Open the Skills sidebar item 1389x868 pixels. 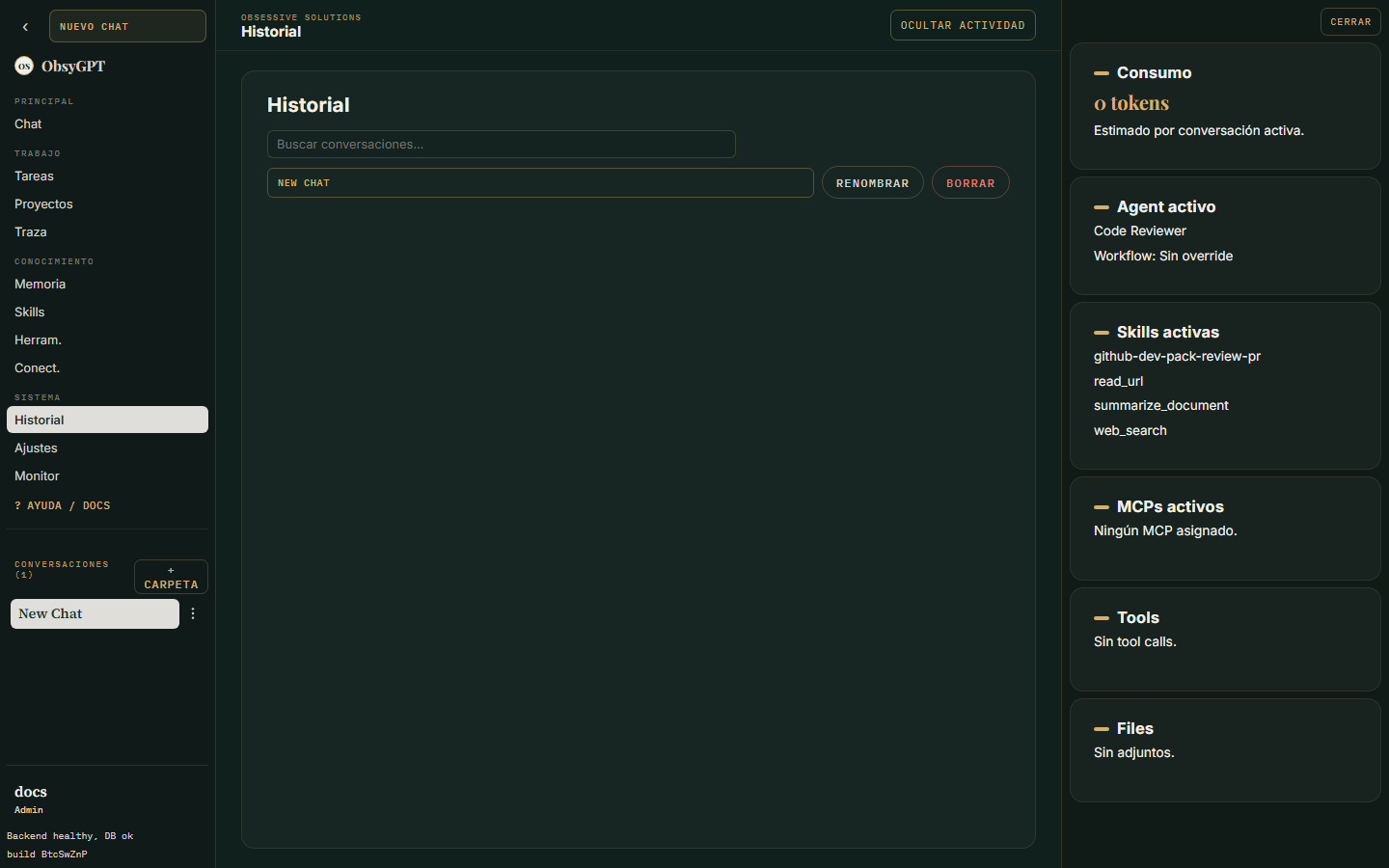tap(107, 312)
